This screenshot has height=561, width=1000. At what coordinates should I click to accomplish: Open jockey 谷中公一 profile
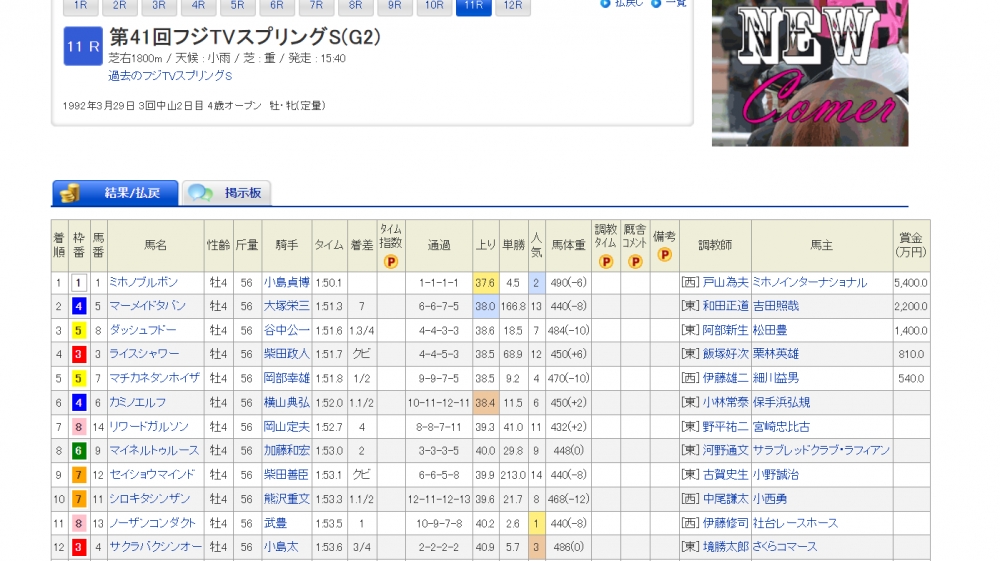point(287,330)
